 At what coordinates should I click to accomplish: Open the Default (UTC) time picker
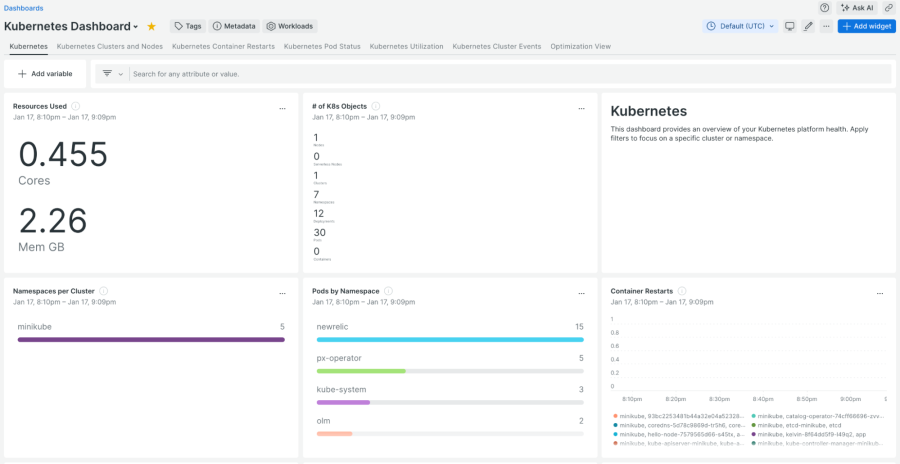740,26
